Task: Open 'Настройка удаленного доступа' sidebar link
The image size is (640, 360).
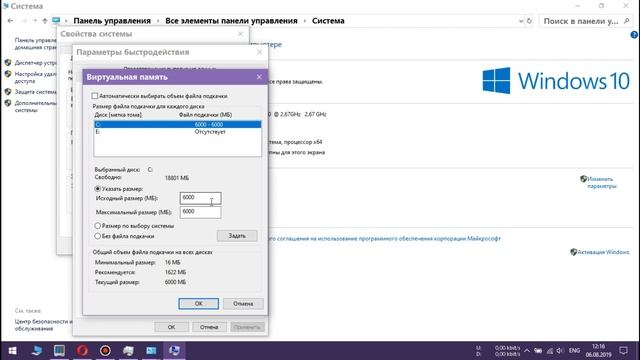Action: pyautogui.click(x=36, y=78)
